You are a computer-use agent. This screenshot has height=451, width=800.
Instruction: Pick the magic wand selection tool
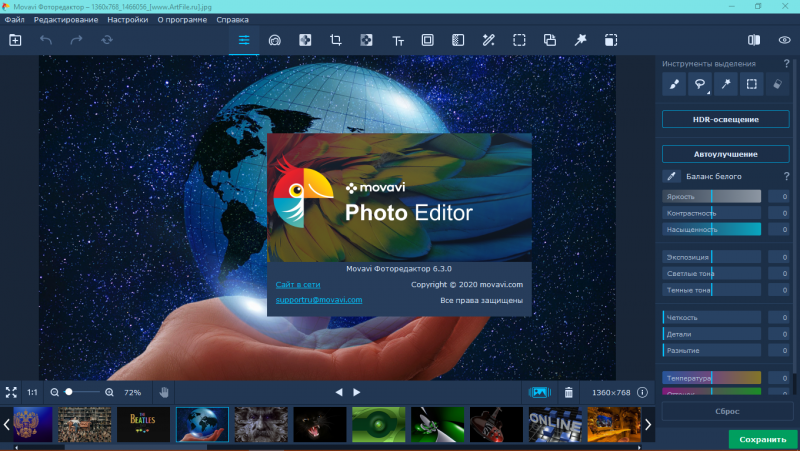[727, 85]
